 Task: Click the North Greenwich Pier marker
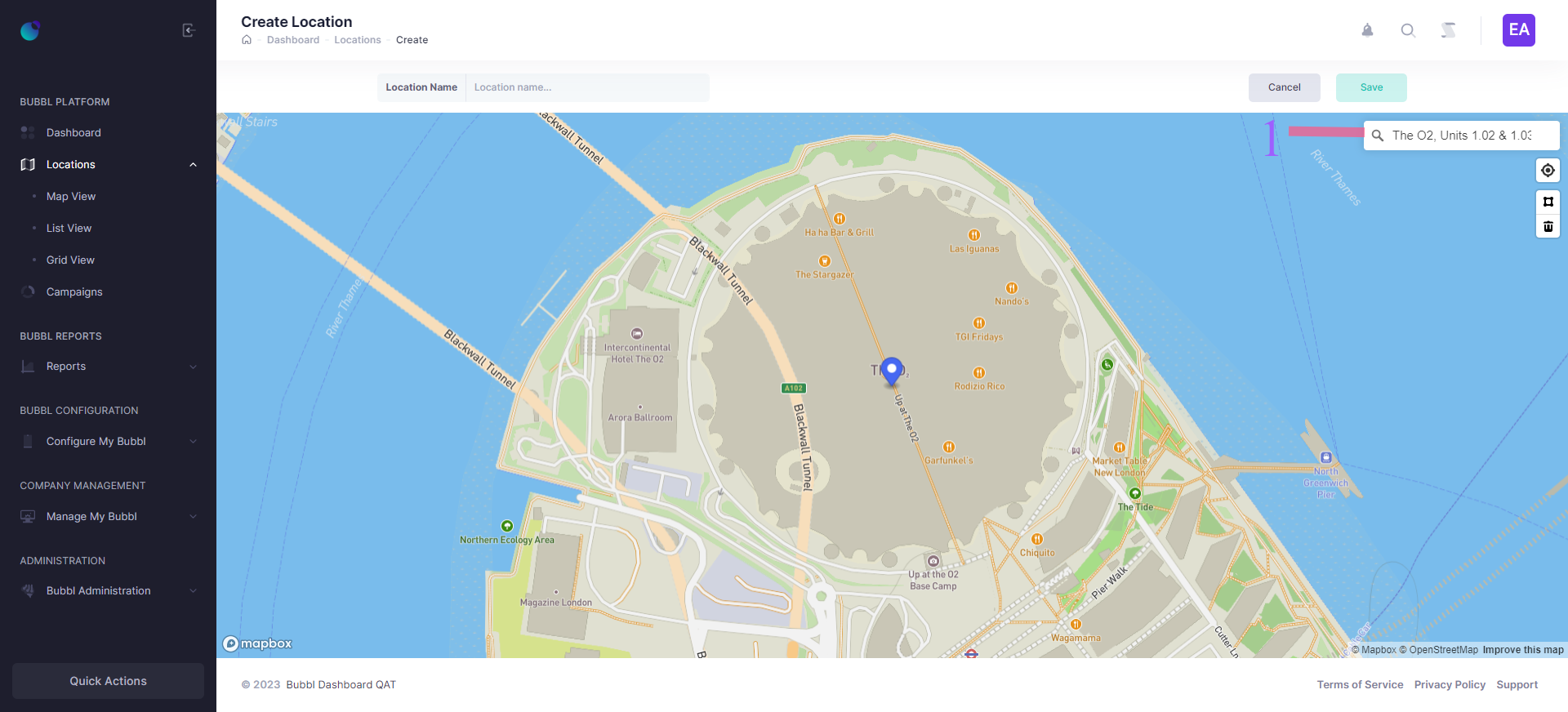pyautogui.click(x=1326, y=458)
